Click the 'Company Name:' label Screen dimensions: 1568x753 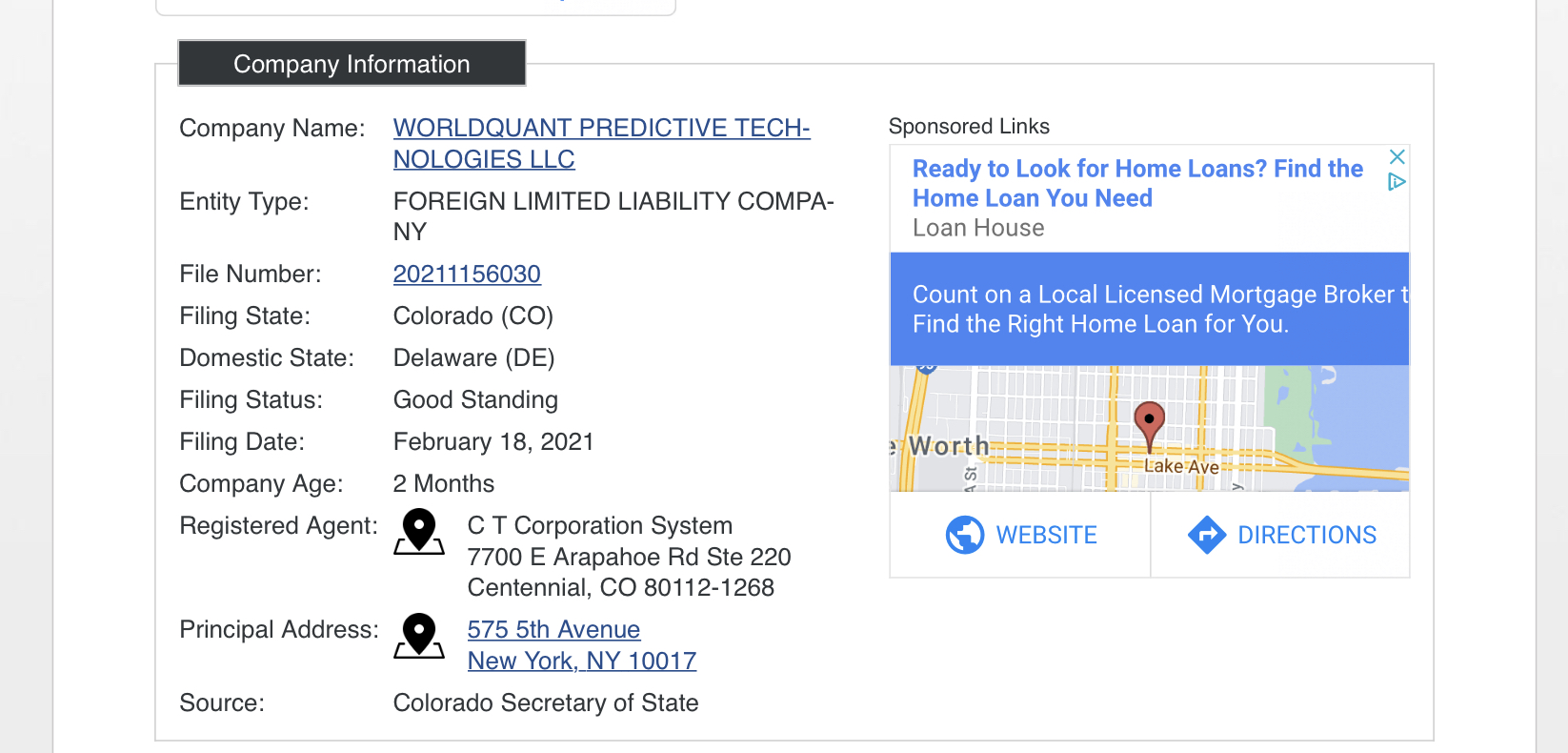[x=271, y=128]
